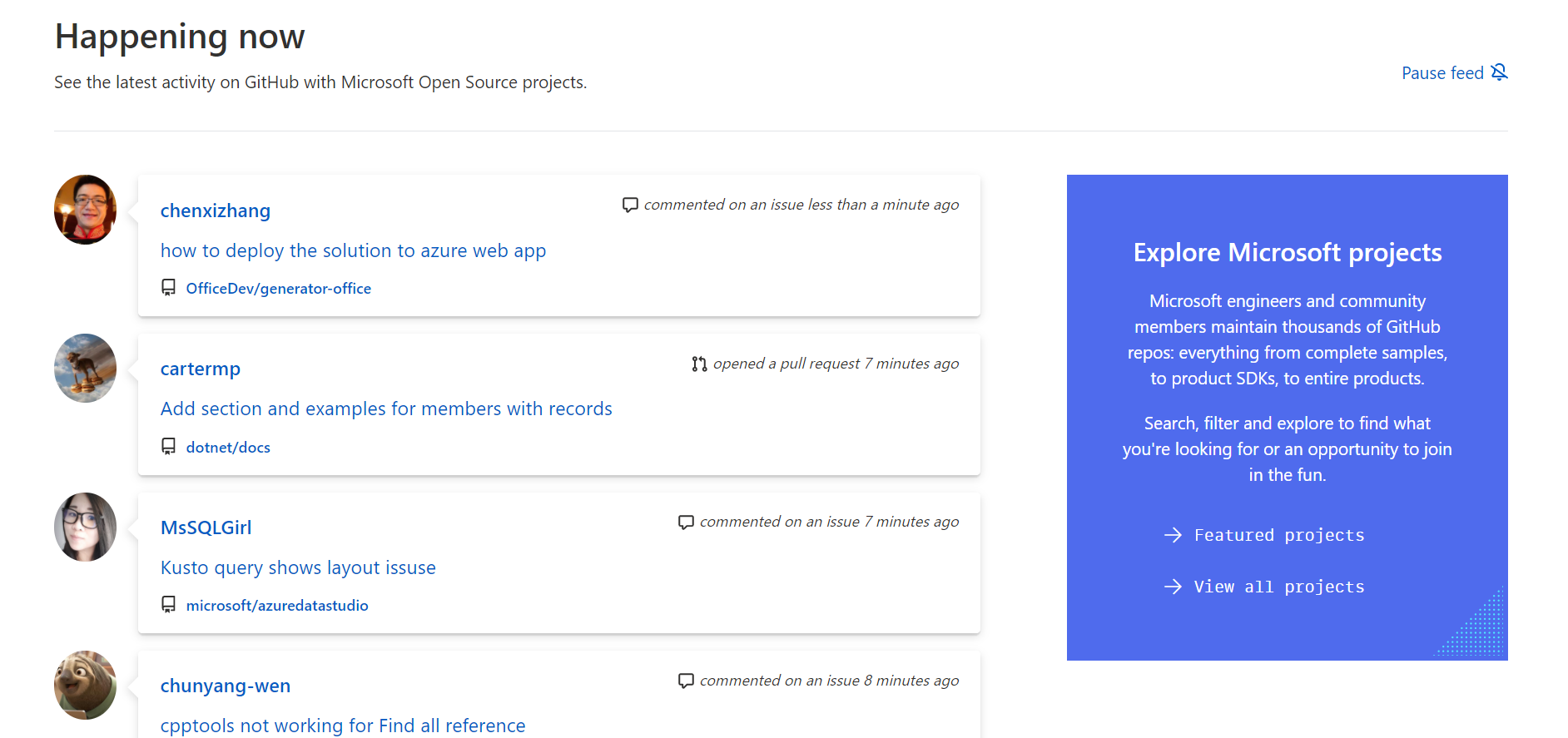Click arrow icon next to View all projects
The width and height of the screenshot is (1568, 738).
tap(1173, 587)
